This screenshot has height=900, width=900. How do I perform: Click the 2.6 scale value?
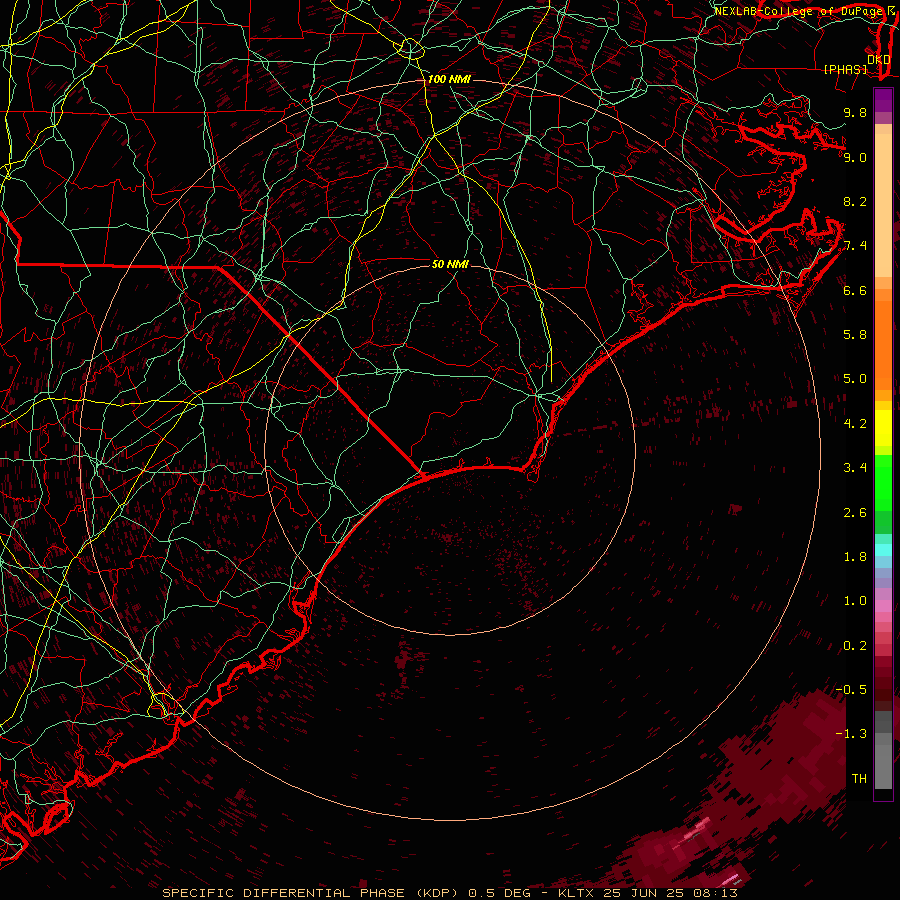coord(855,513)
